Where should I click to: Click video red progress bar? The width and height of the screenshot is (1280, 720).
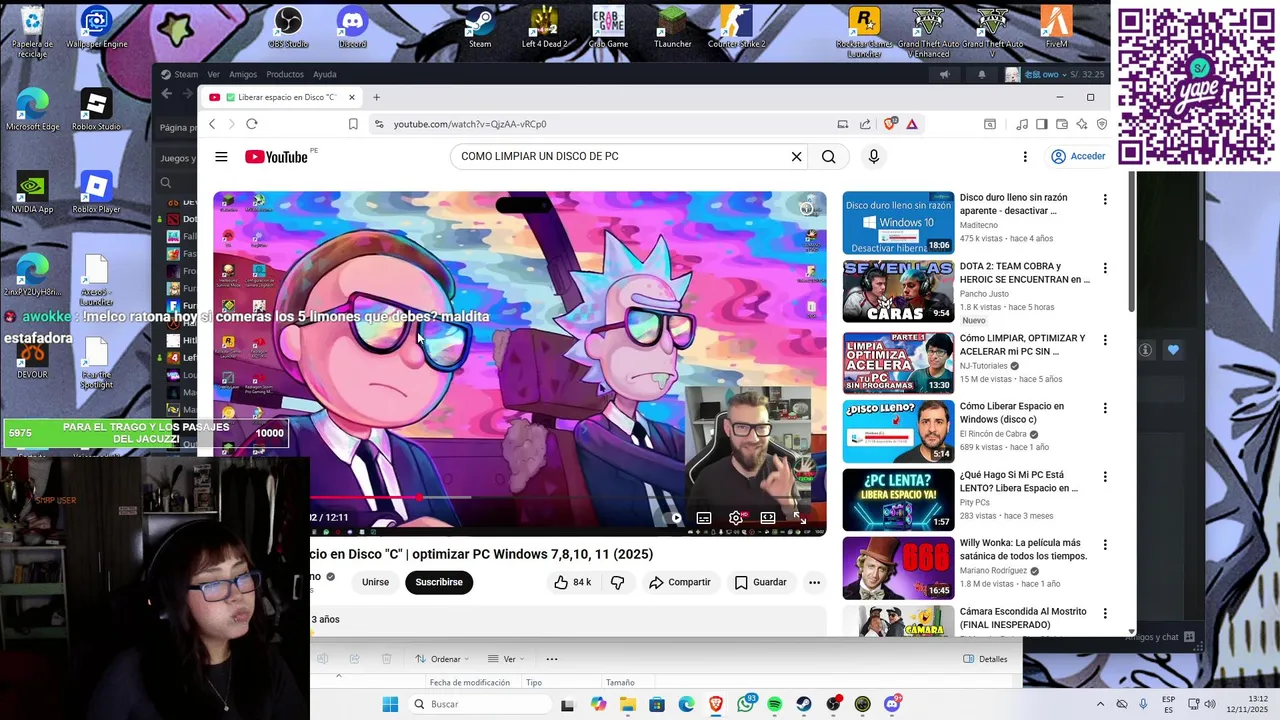(x=365, y=497)
